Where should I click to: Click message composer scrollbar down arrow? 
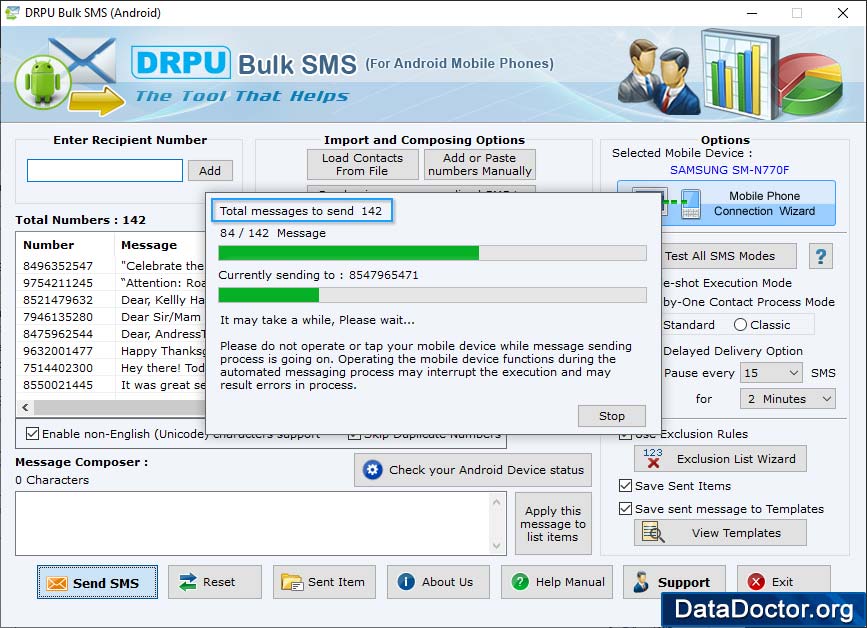tap(497, 546)
